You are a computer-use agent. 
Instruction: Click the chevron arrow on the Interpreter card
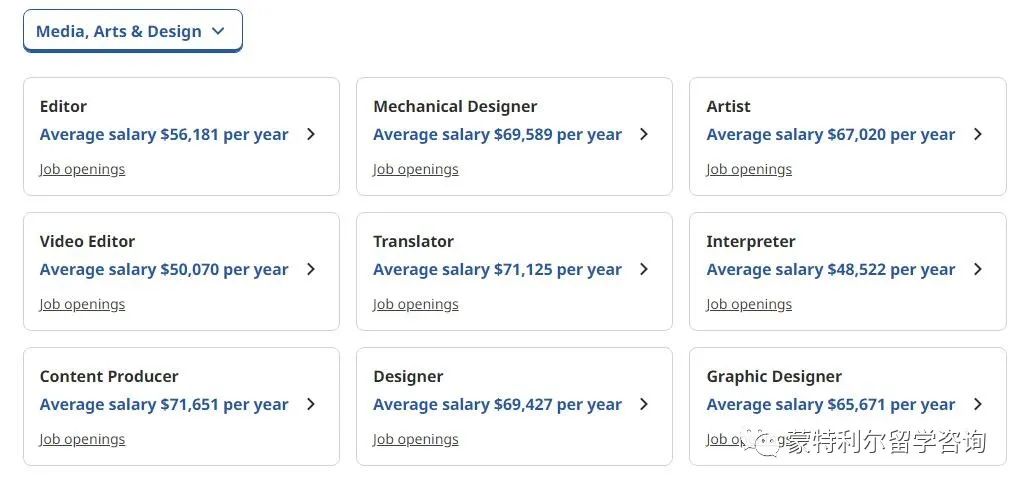[978, 269]
